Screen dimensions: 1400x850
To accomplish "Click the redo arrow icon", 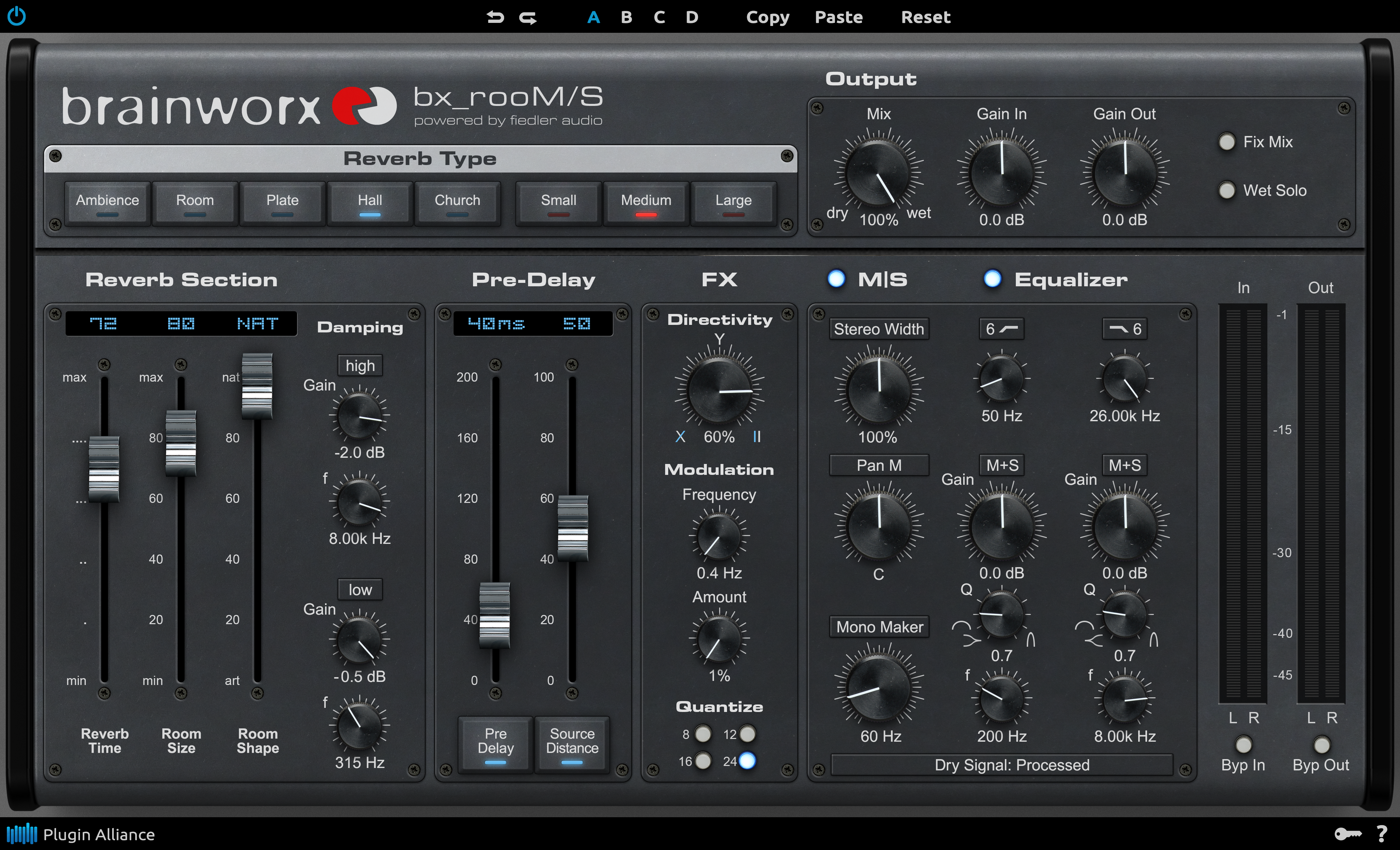I will pos(528,18).
